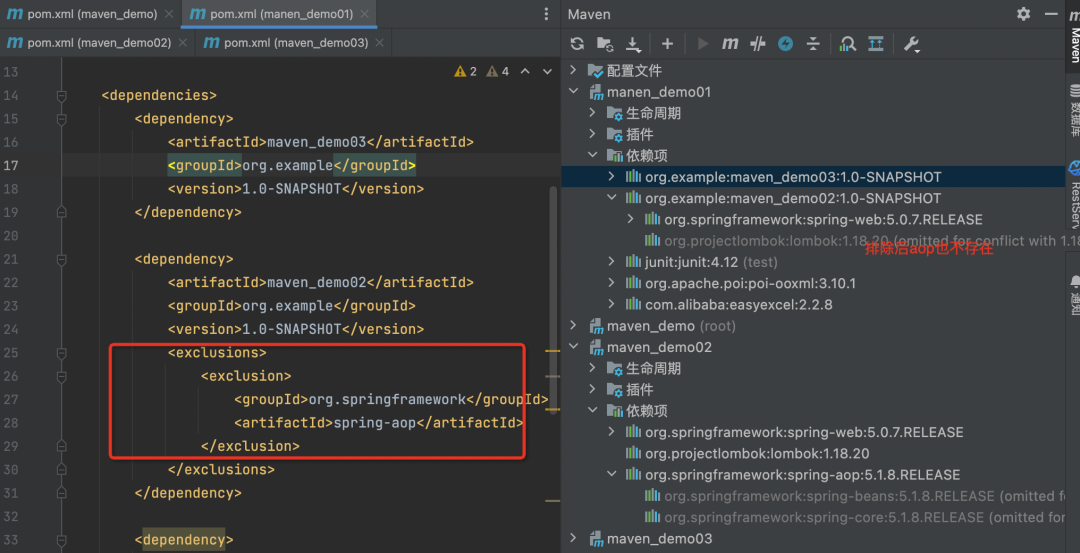Screen dimensions: 1080x553
Task: Expand 插件 under manen_demo01
Action: pos(592,134)
